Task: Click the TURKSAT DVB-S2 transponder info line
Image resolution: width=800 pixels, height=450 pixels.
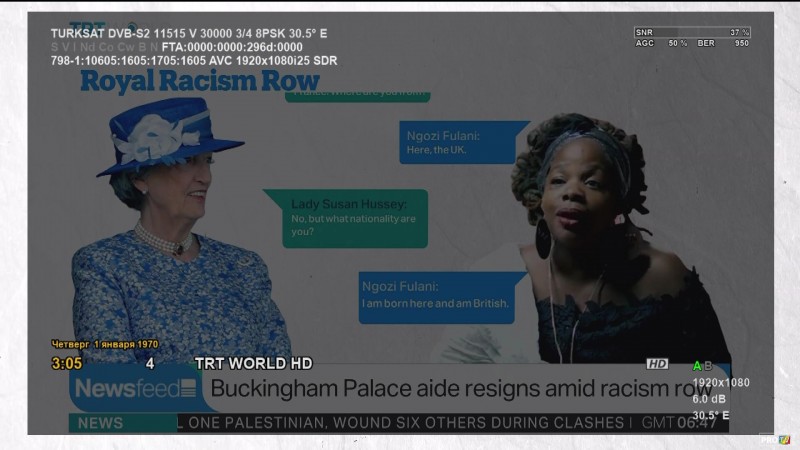Action: pyautogui.click(x=188, y=34)
